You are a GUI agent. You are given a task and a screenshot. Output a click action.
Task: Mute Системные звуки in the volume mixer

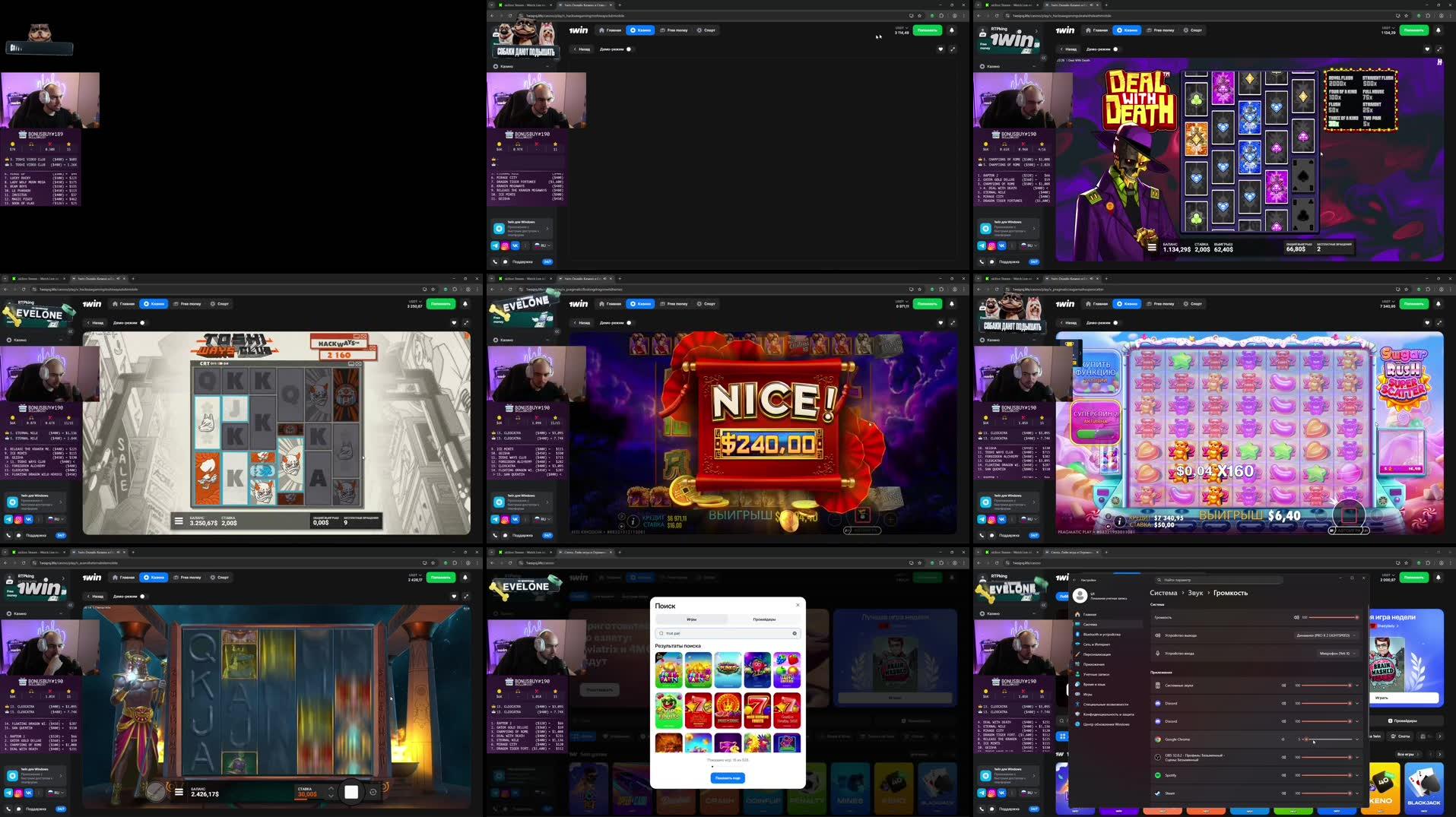[x=1283, y=686]
